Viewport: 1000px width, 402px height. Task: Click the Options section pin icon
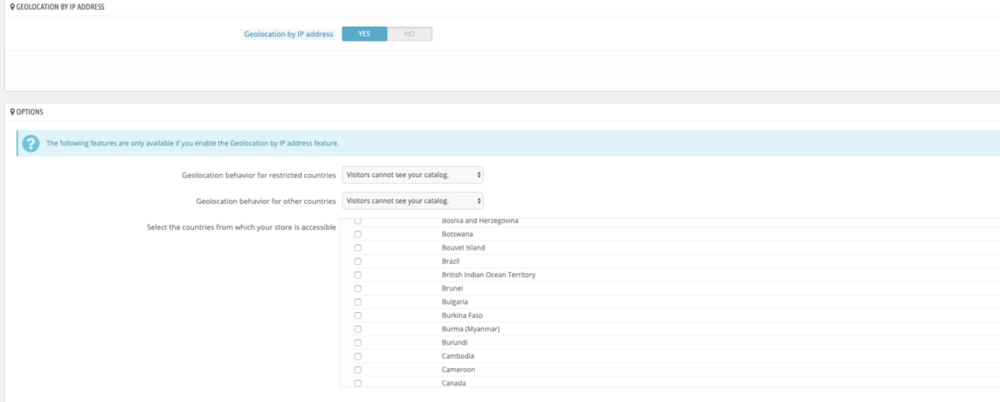click(x=12, y=111)
